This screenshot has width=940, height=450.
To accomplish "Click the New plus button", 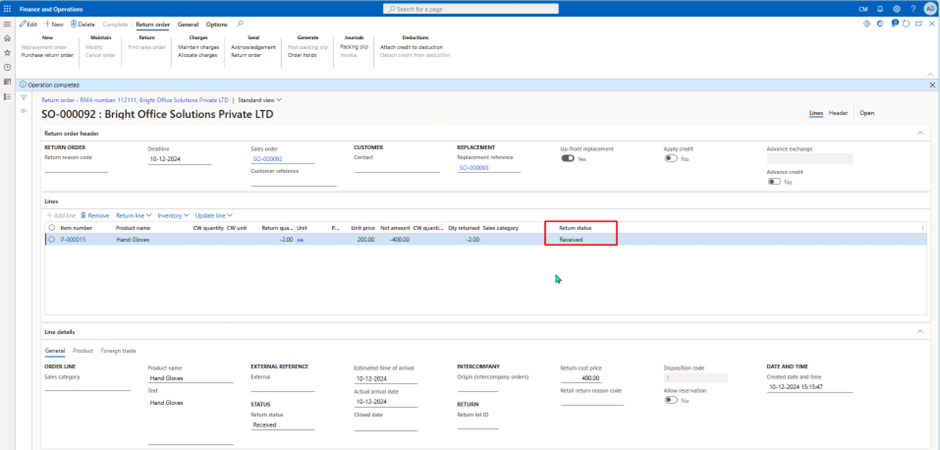I will coord(54,25).
